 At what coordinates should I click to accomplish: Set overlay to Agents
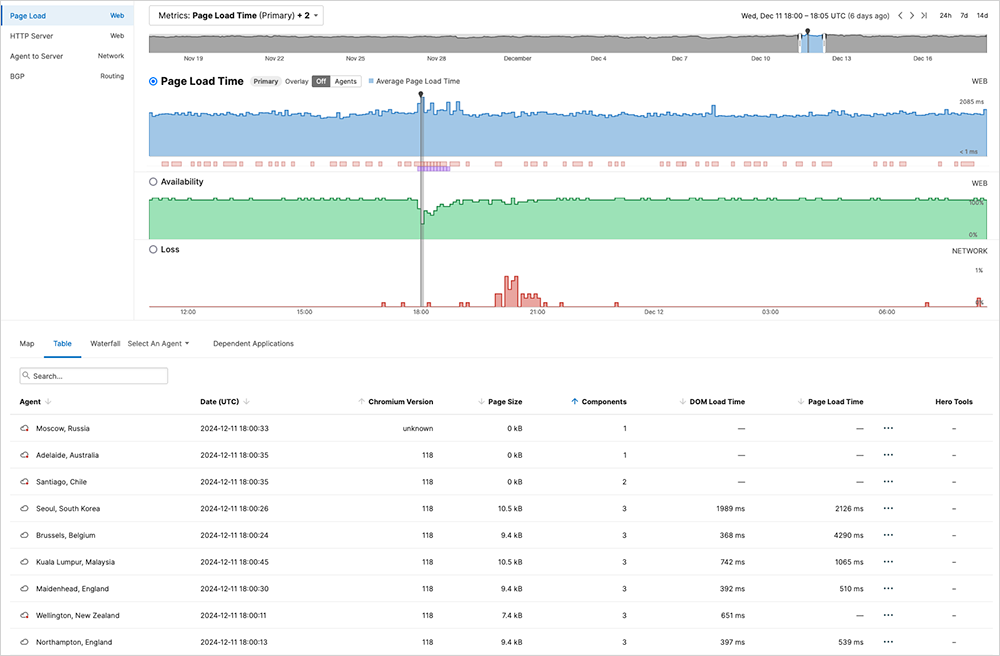pyautogui.click(x=345, y=82)
